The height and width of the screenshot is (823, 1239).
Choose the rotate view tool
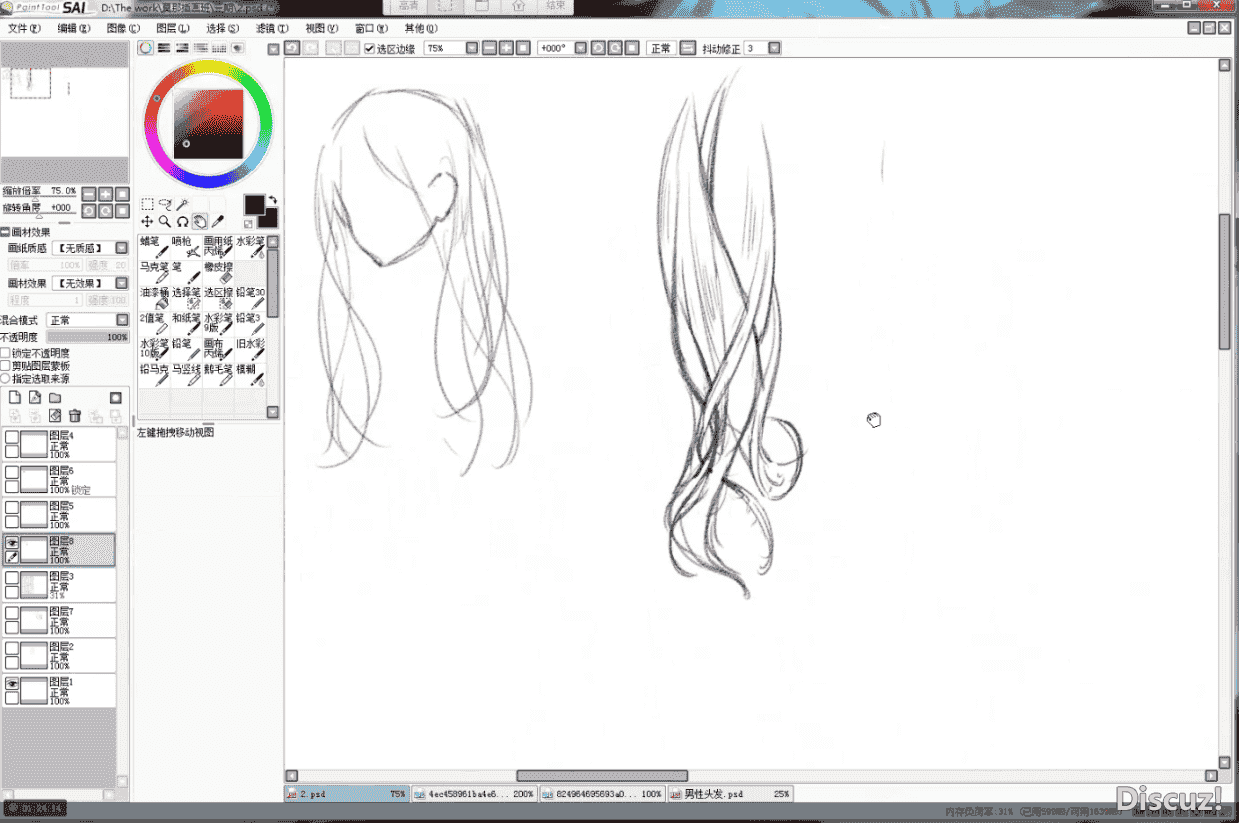pos(183,221)
